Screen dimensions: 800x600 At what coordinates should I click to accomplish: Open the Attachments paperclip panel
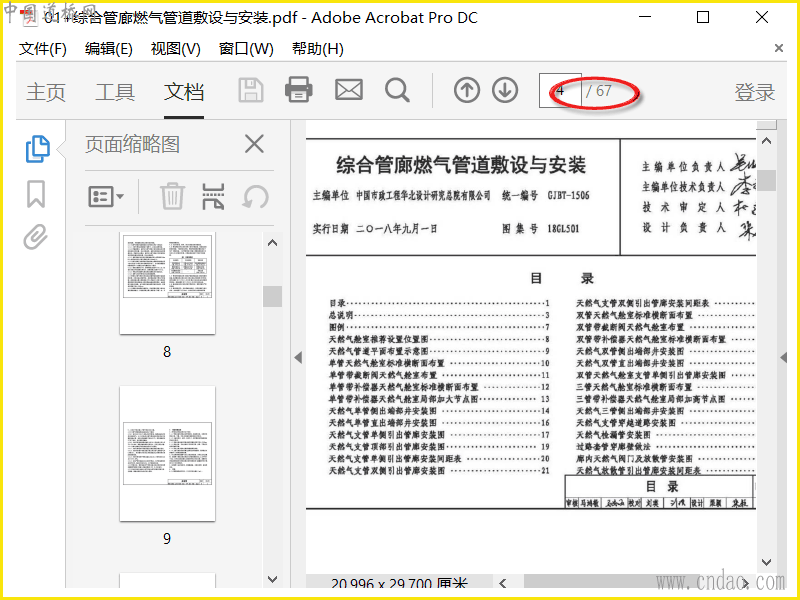click(35, 237)
